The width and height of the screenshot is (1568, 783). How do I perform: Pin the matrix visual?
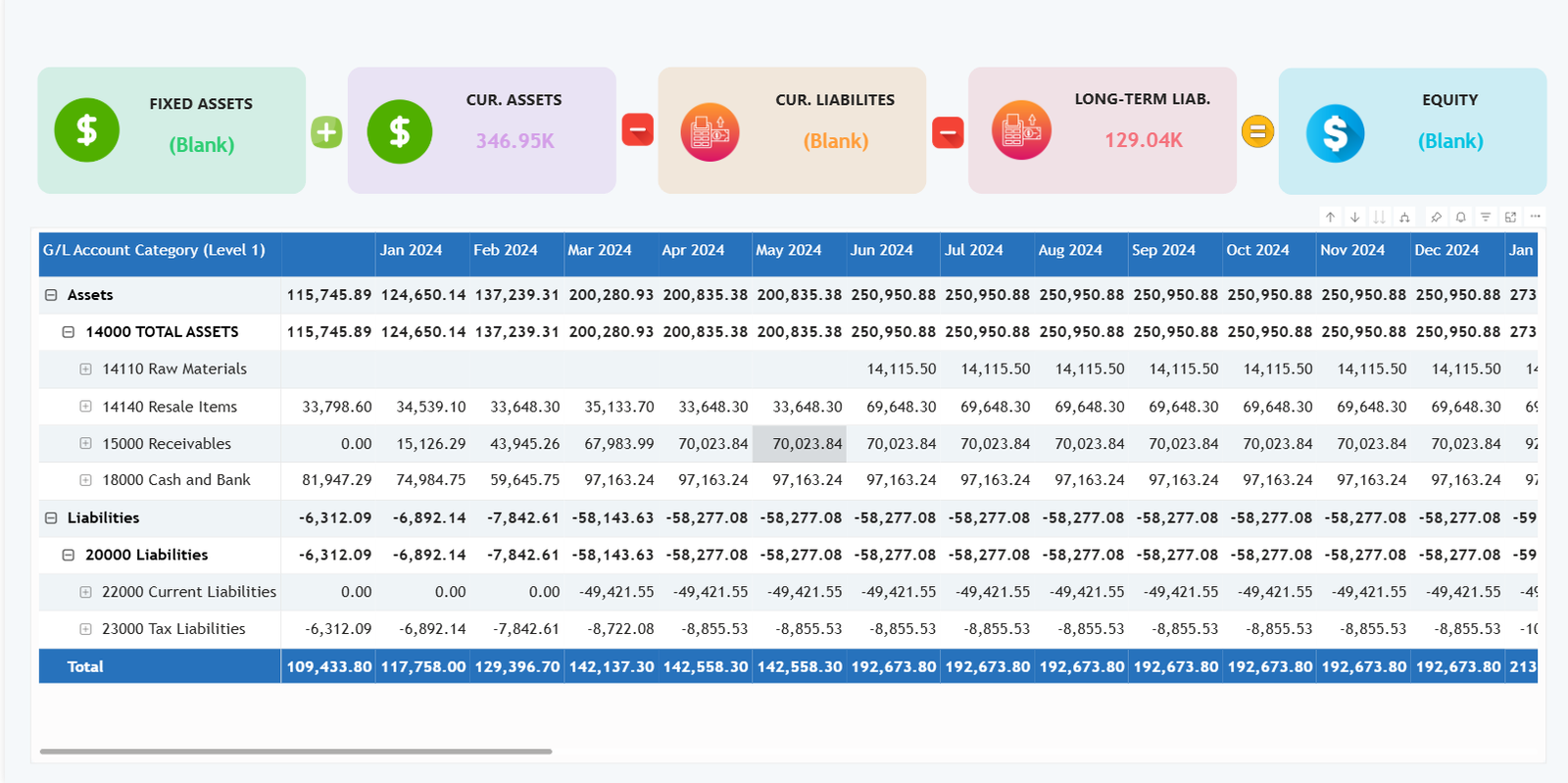1436,218
